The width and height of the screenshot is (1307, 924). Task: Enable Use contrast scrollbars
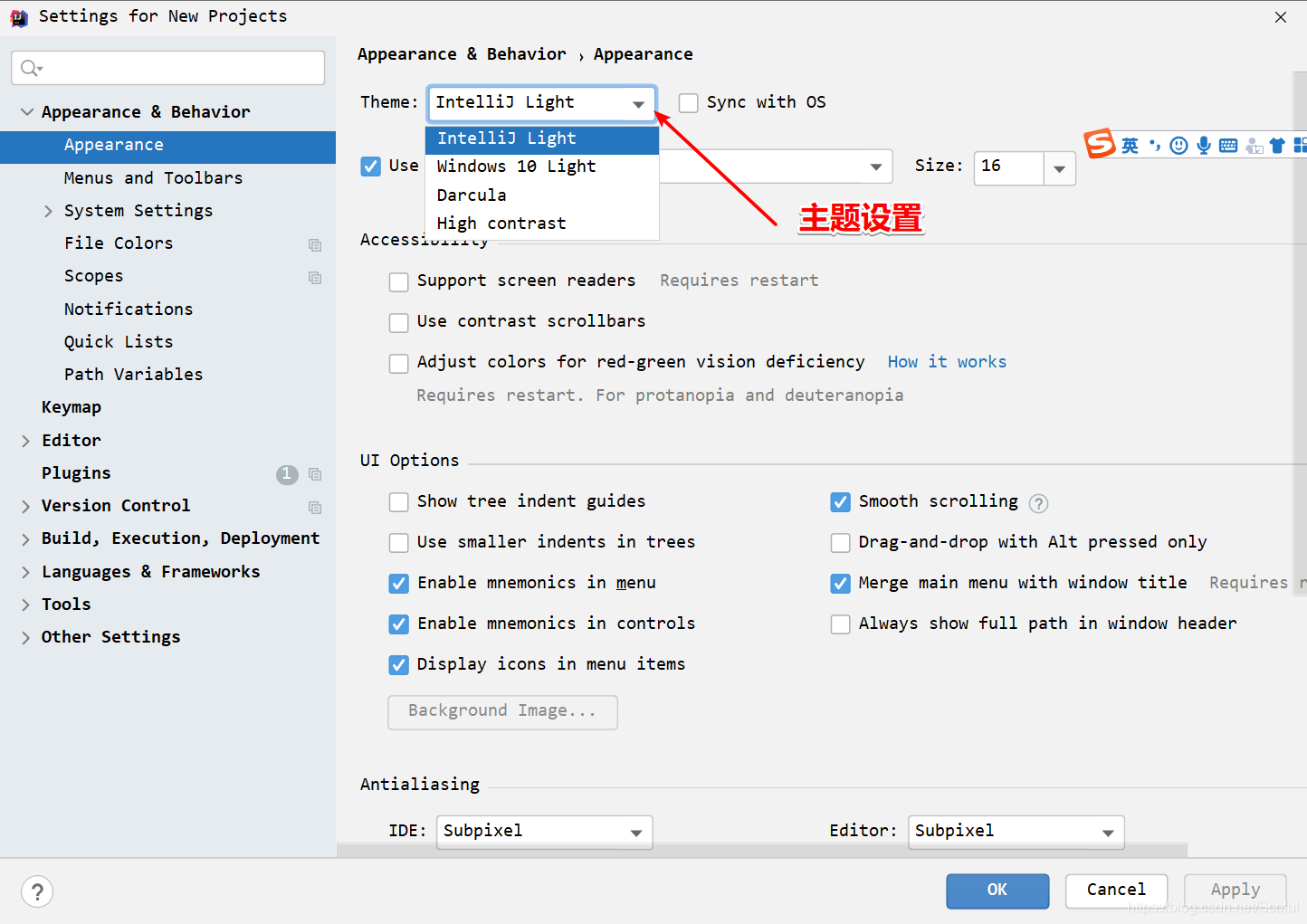pyautogui.click(x=399, y=322)
